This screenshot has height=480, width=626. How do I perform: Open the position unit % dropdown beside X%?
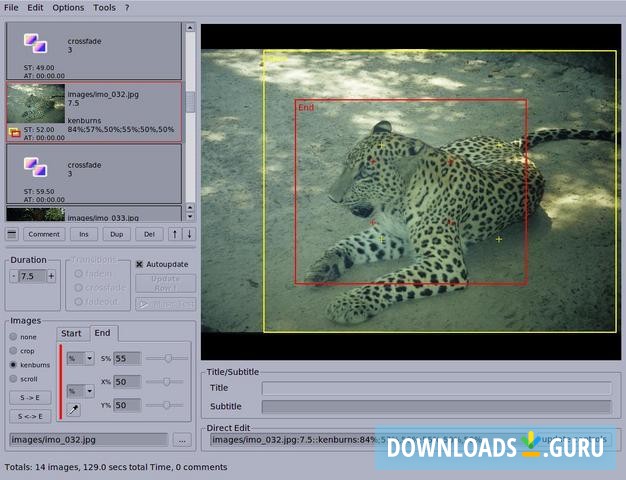tap(81, 391)
